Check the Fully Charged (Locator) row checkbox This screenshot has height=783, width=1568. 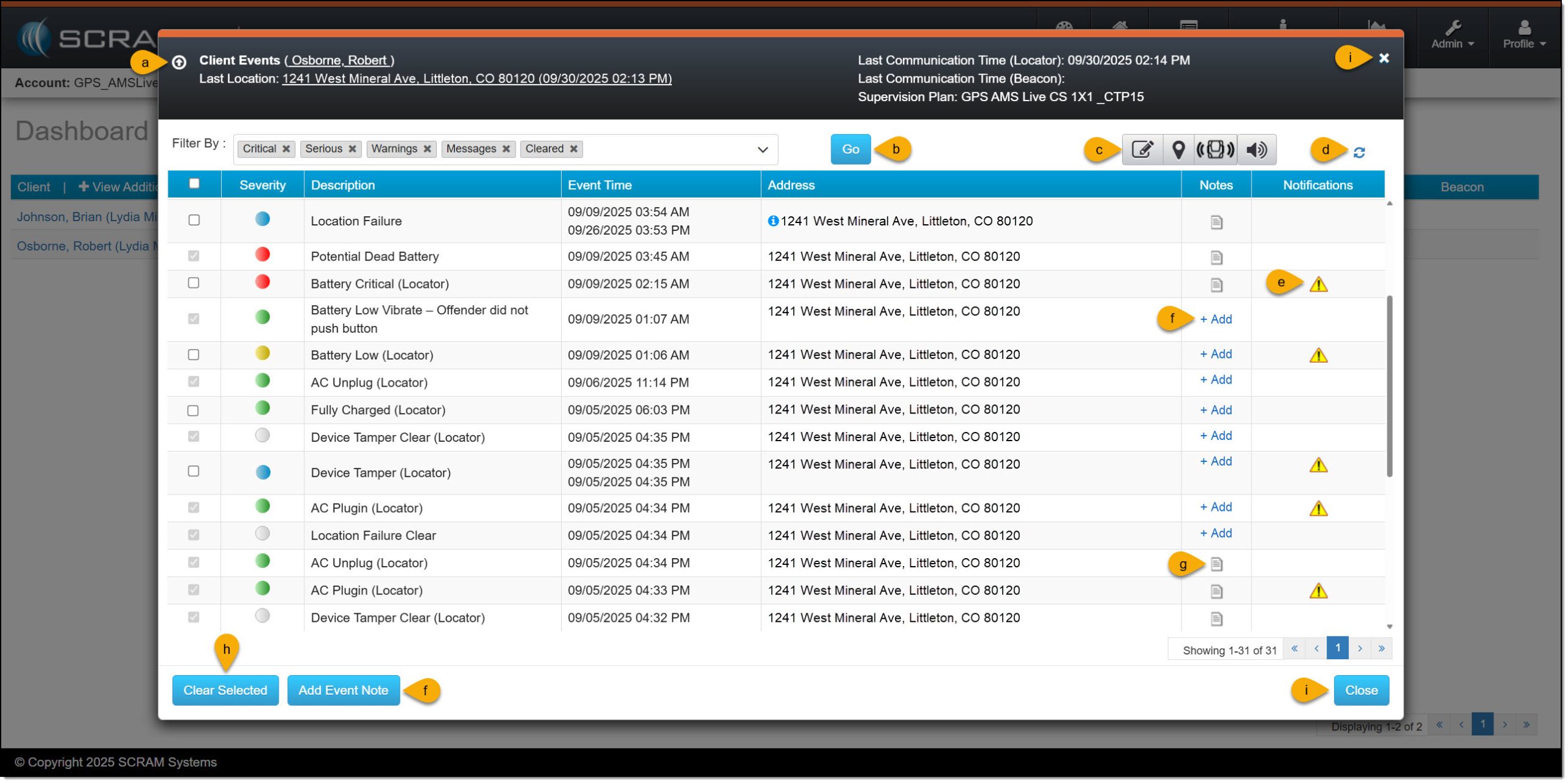pyautogui.click(x=194, y=410)
